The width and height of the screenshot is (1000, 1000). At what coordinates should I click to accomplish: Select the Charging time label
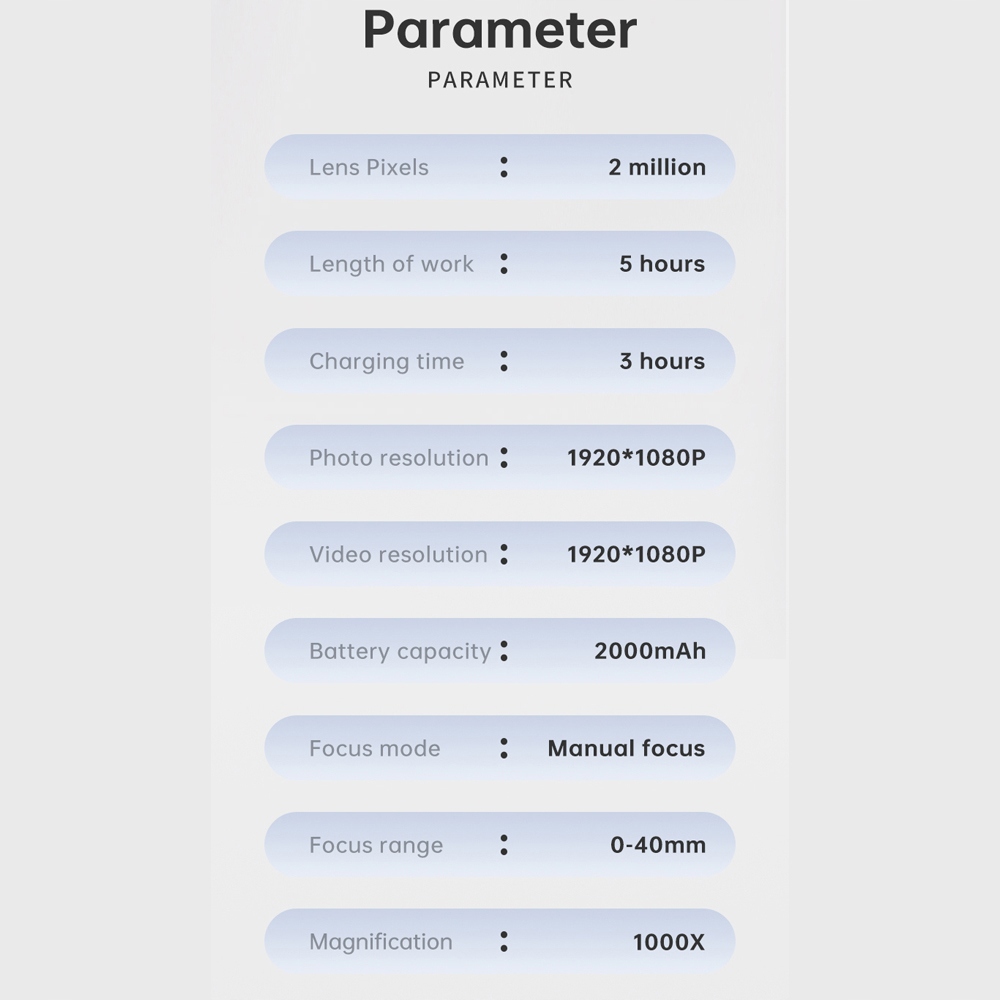pyautogui.click(x=386, y=361)
